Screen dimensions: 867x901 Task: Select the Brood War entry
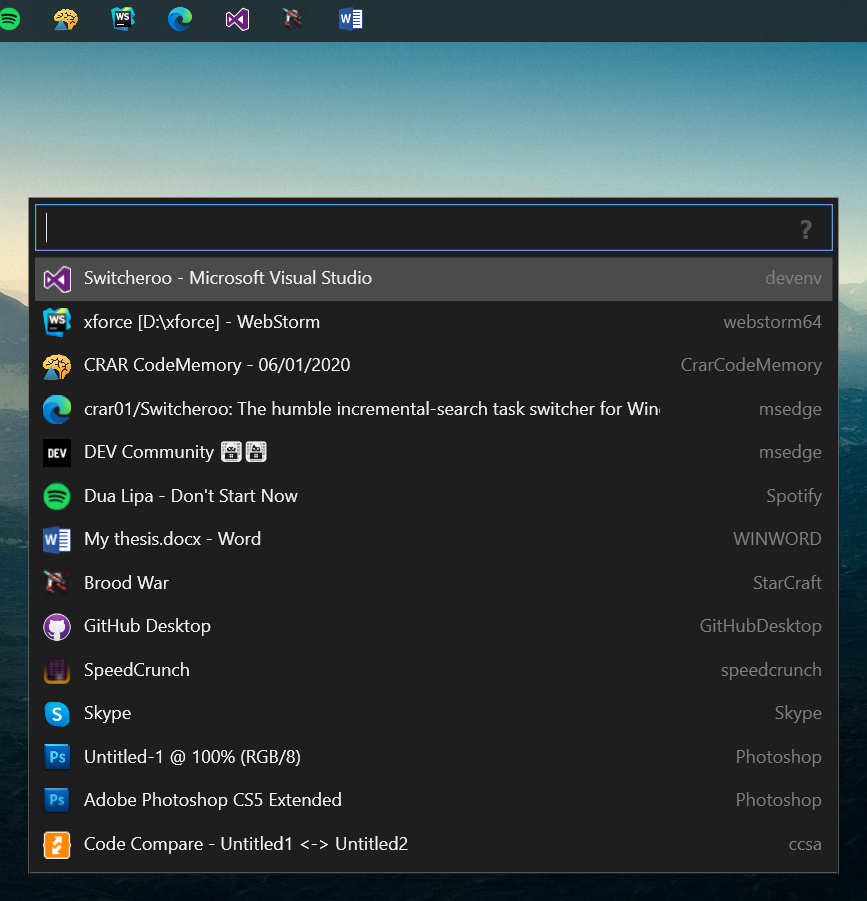434,583
